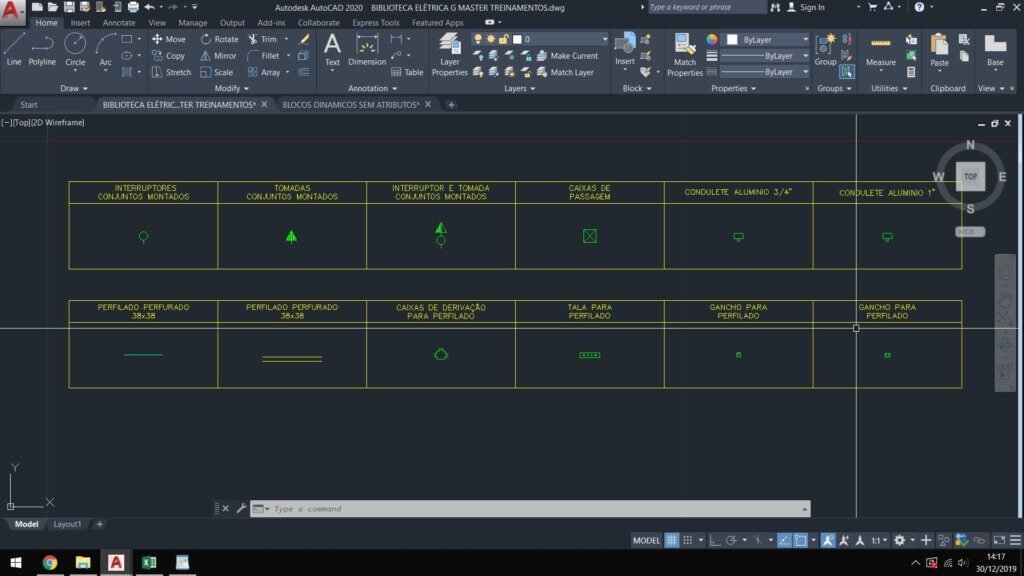
Task: Expand the Draw panel
Action: coord(74,88)
